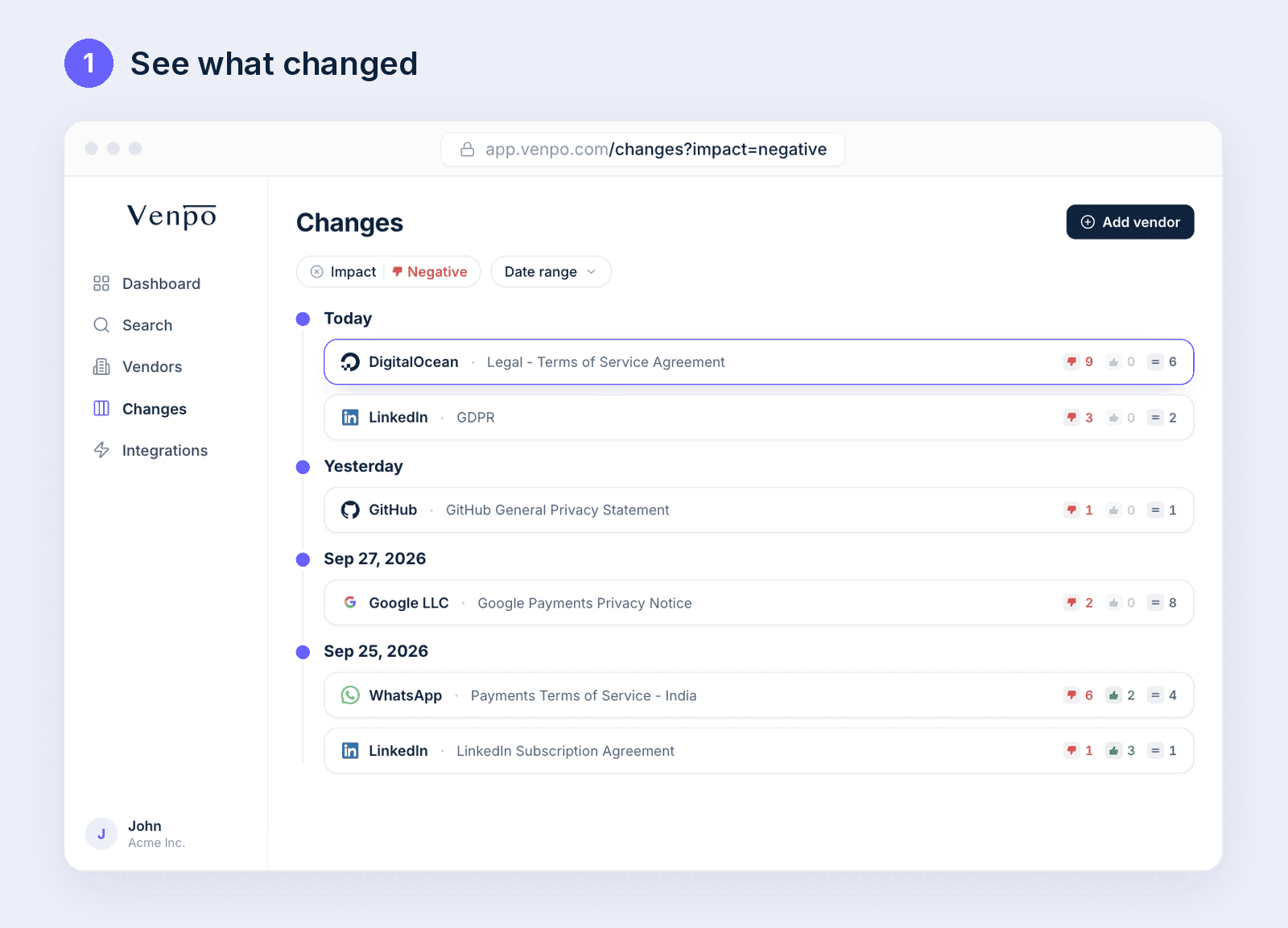Click thumbs-down count 1 on GitHub row
The image size is (1288, 928).
point(1079,510)
